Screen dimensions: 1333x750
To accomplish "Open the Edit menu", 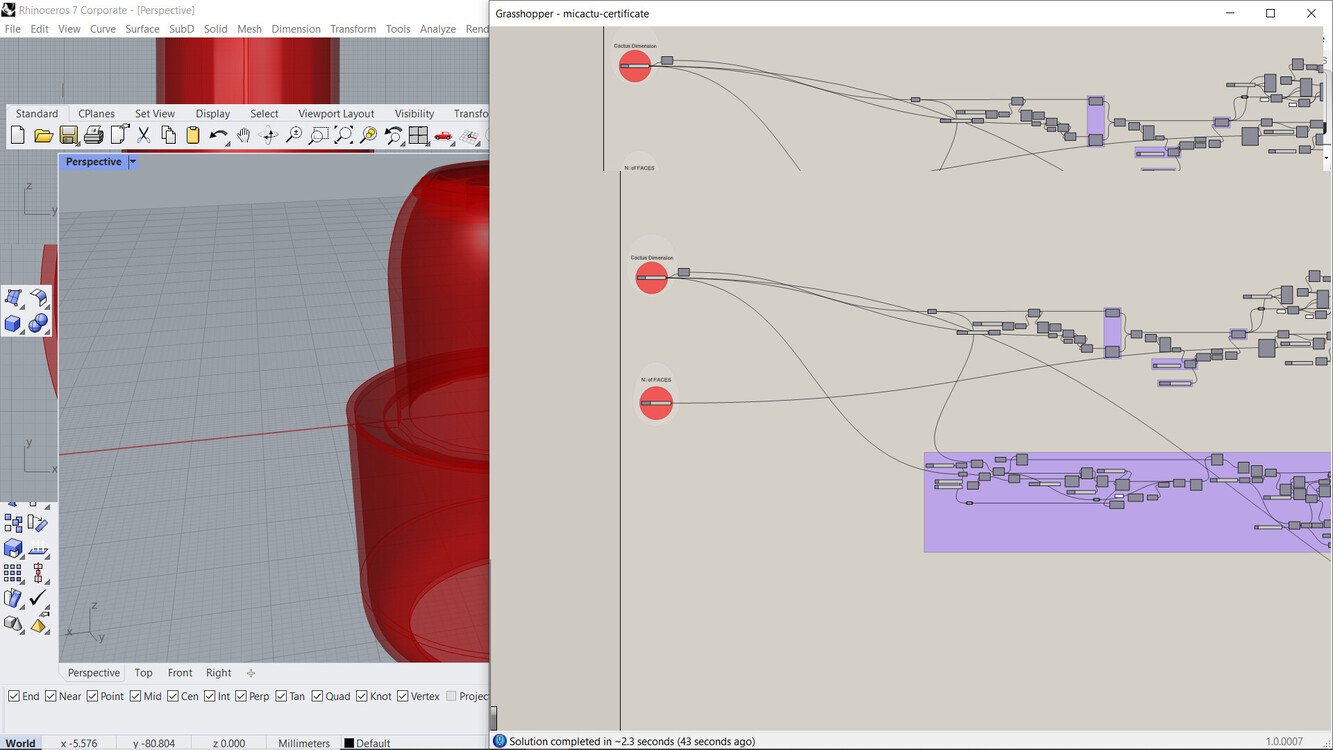I will tap(40, 29).
